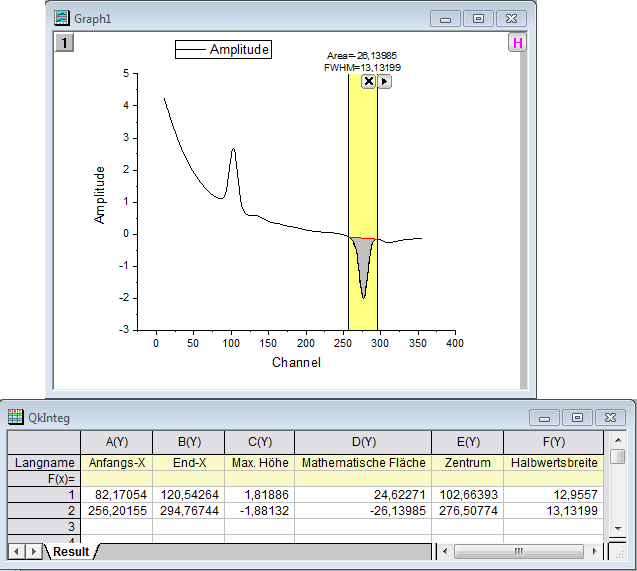The width and height of the screenshot is (637, 571).
Task: Select column header F(Y)
Action: tap(553, 442)
